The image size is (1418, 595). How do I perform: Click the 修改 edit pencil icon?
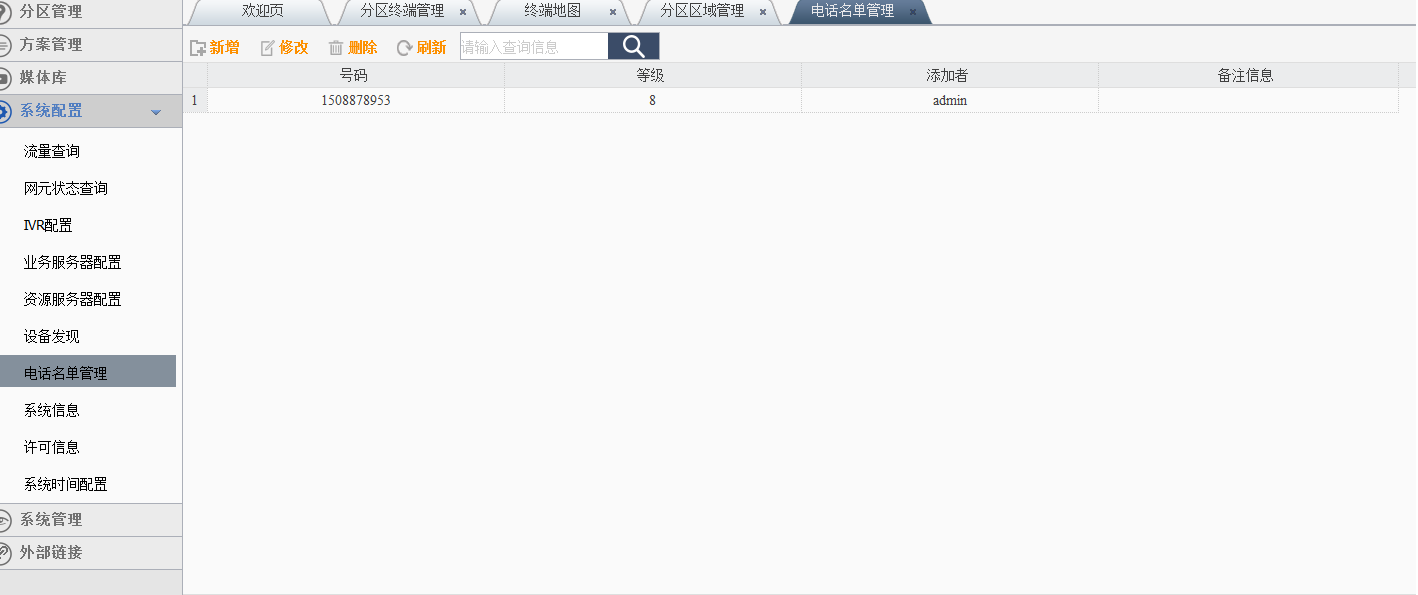[x=267, y=48]
